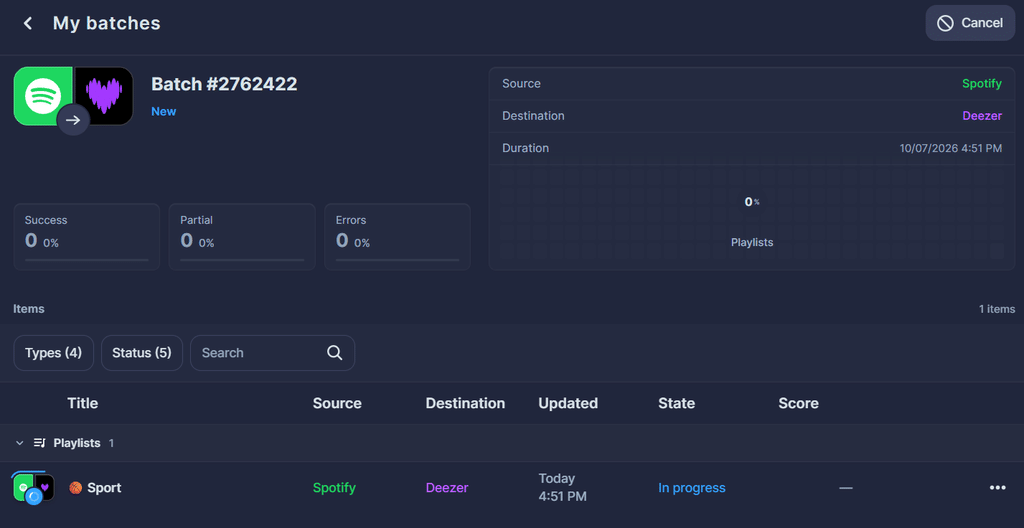Viewport: 1024px width, 528px height.
Task: Click the Deezer value in the Destination info row
Action: pos(982,116)
